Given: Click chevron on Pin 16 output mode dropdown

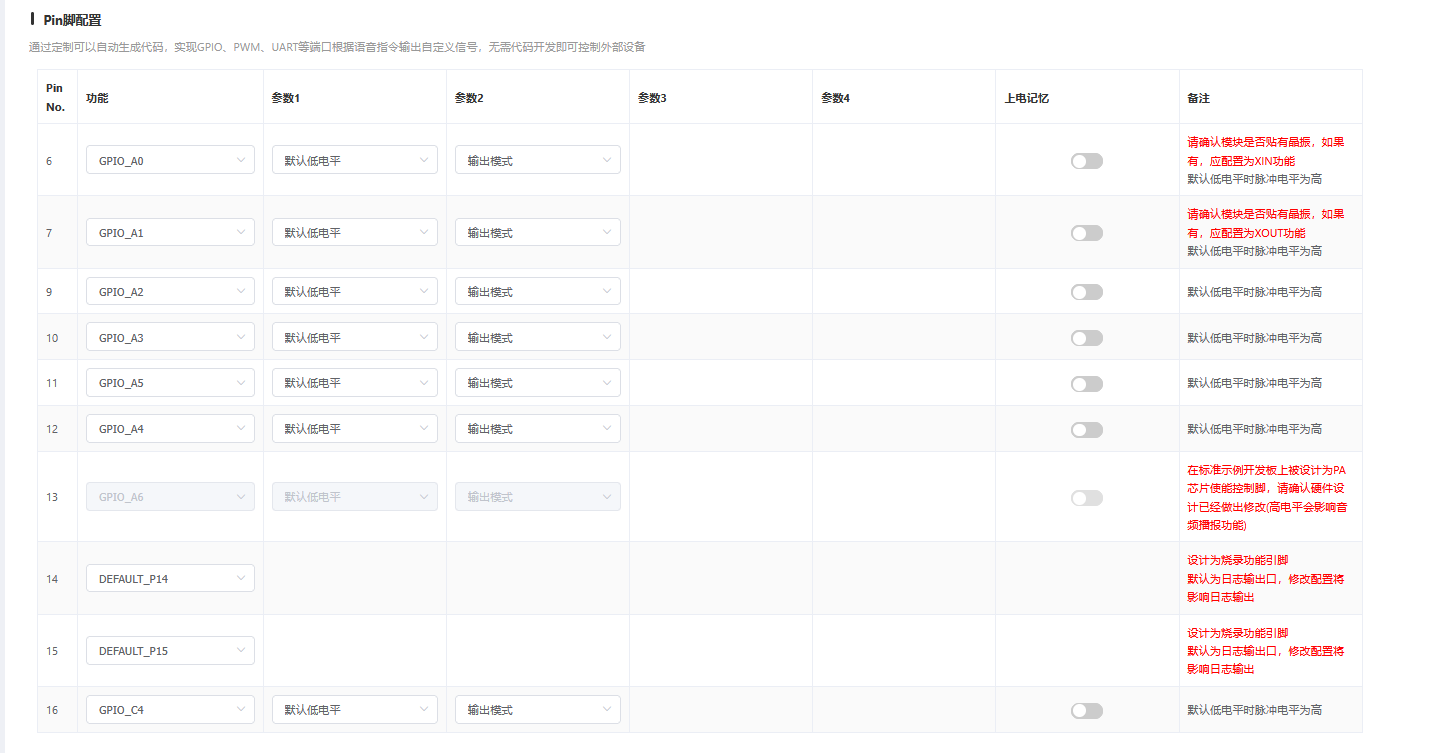Looking at the screenshot, I should pyautogui.click(x=607, y=710).
